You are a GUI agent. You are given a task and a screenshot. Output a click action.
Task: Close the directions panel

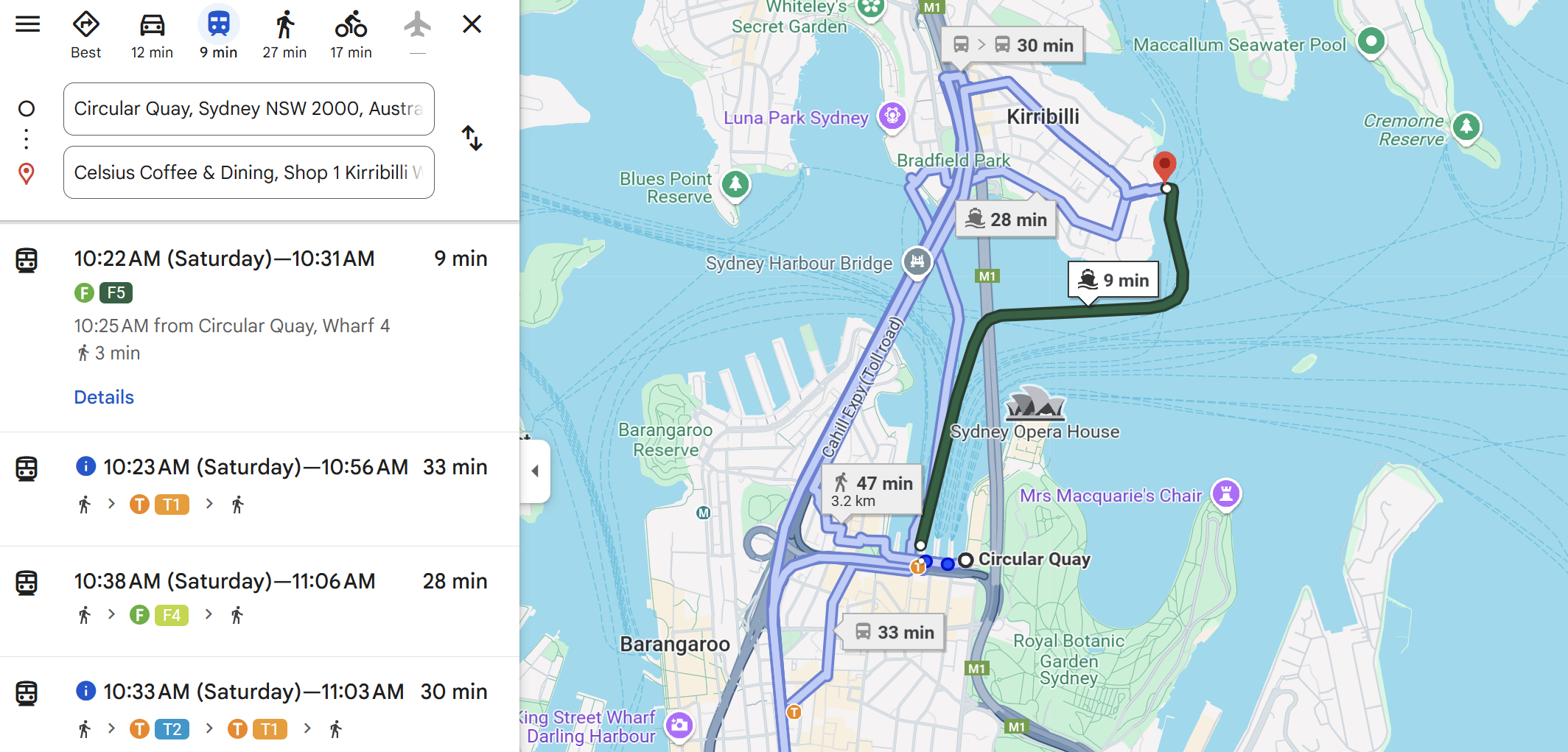point(472,24)
